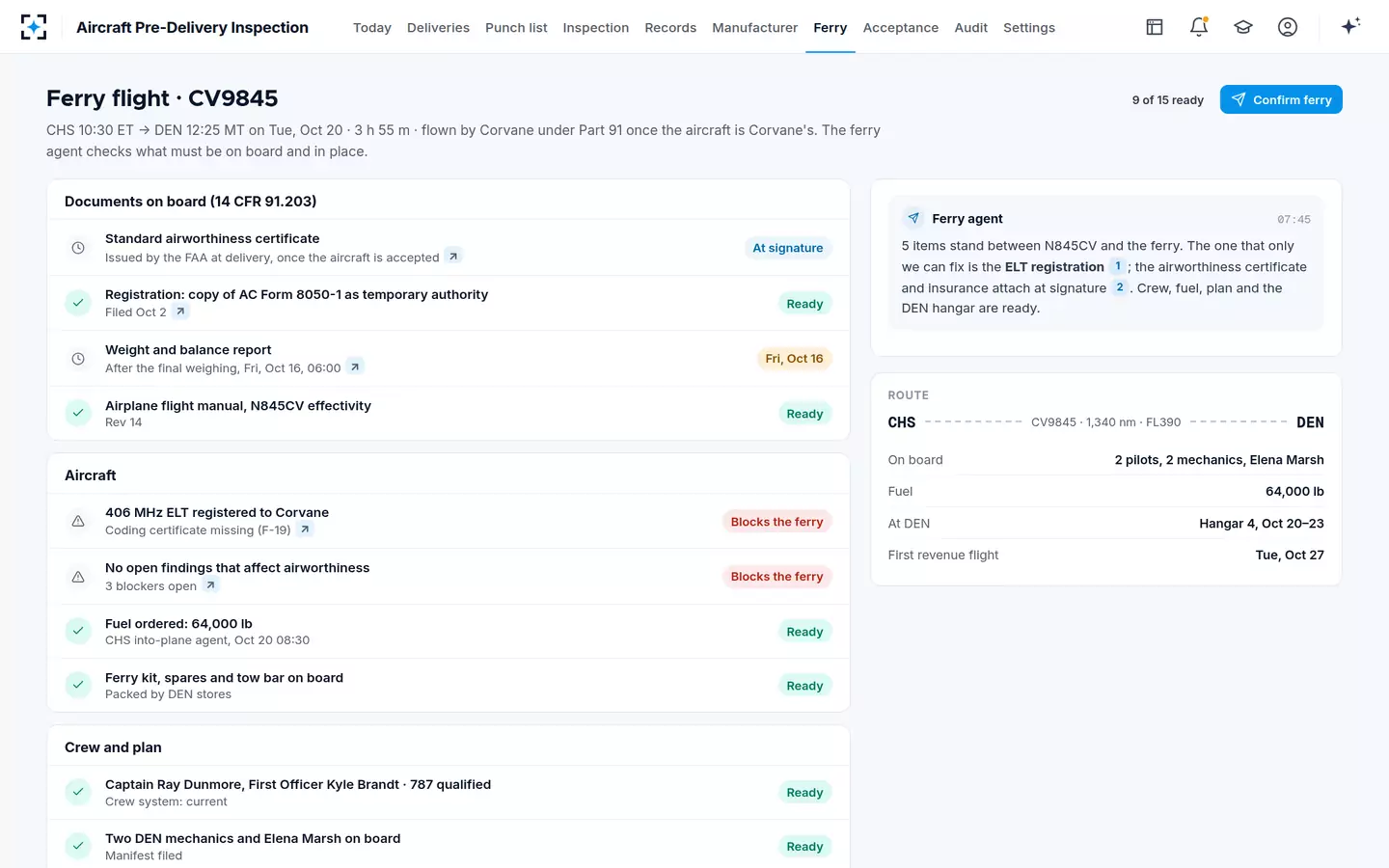Select 'Two DEN mechanics and Elena Marsh on board'

click(x=253, y=838)
